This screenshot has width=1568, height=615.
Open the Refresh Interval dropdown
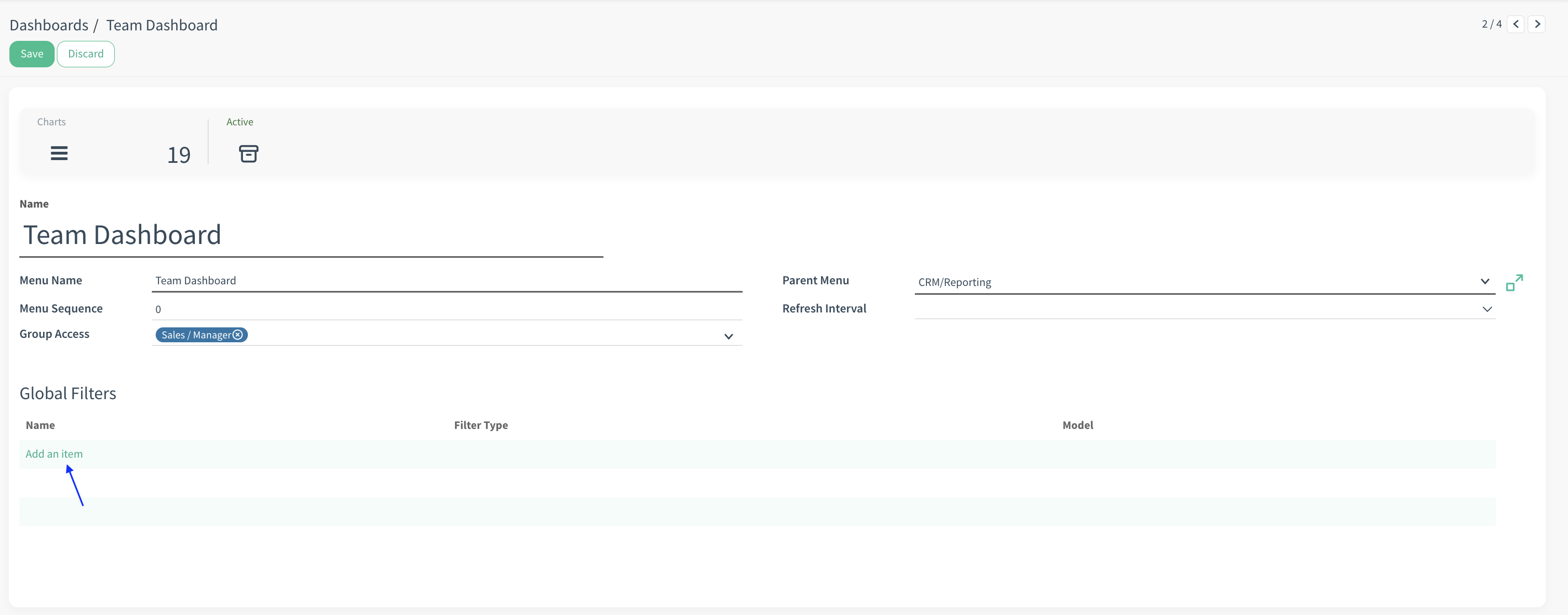pos(1205,309)
